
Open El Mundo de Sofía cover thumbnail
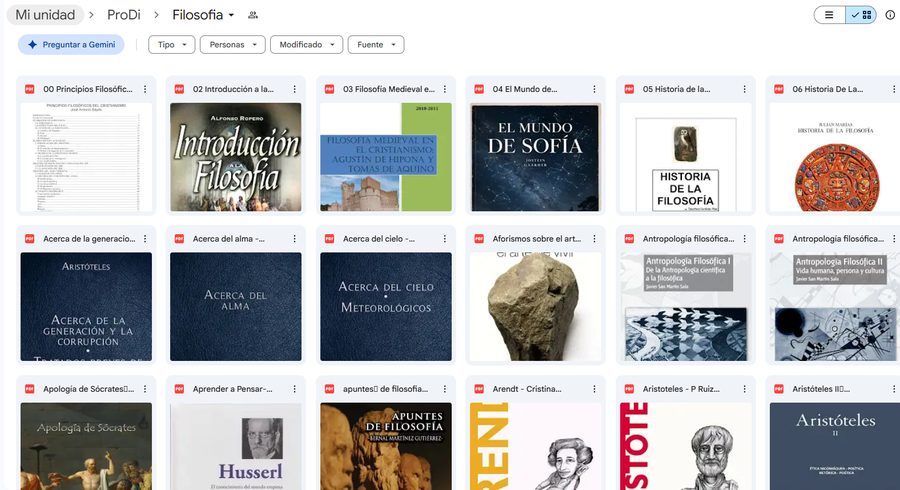pyautogui.click(x=536, y=157)
